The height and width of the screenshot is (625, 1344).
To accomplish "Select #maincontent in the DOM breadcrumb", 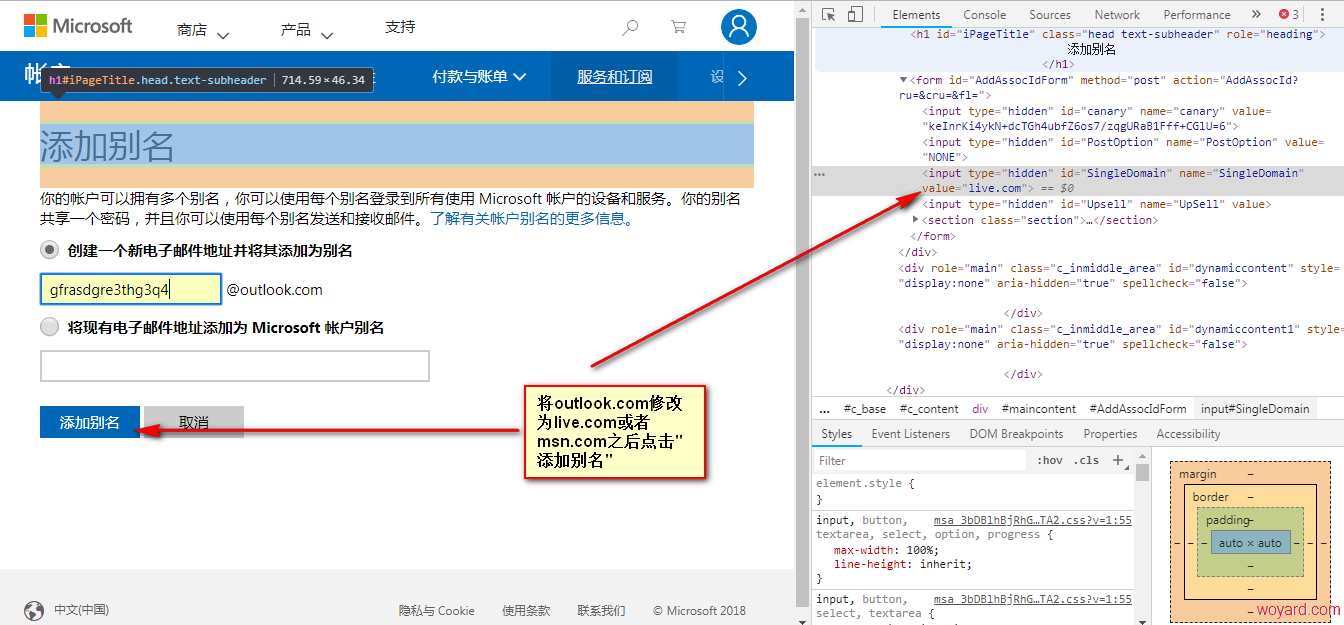I will point(1041,409).
